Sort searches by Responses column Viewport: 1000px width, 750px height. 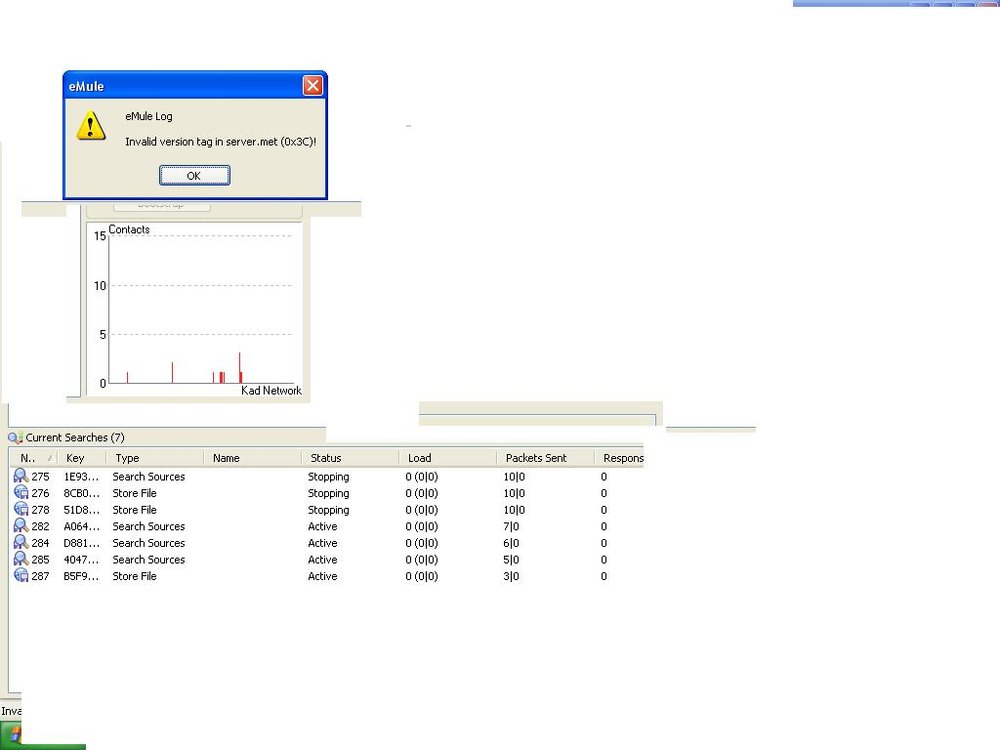click(619, 458)
